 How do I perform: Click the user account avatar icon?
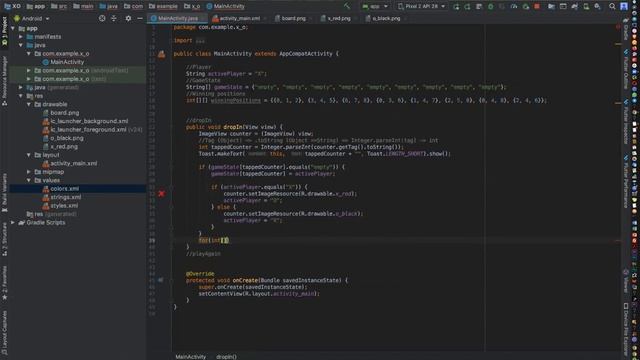[624, 6]
